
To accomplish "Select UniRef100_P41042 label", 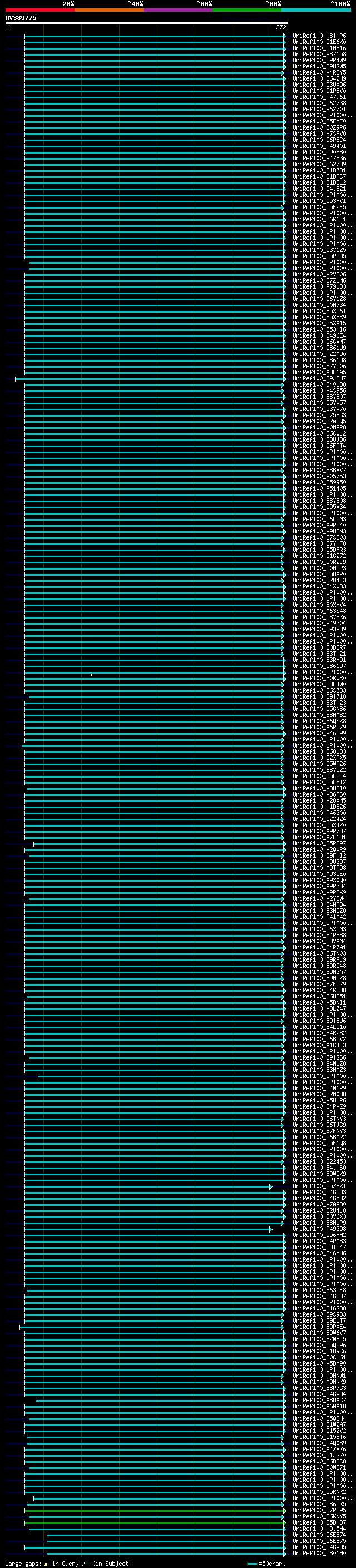I will click(x=319, y=917).
